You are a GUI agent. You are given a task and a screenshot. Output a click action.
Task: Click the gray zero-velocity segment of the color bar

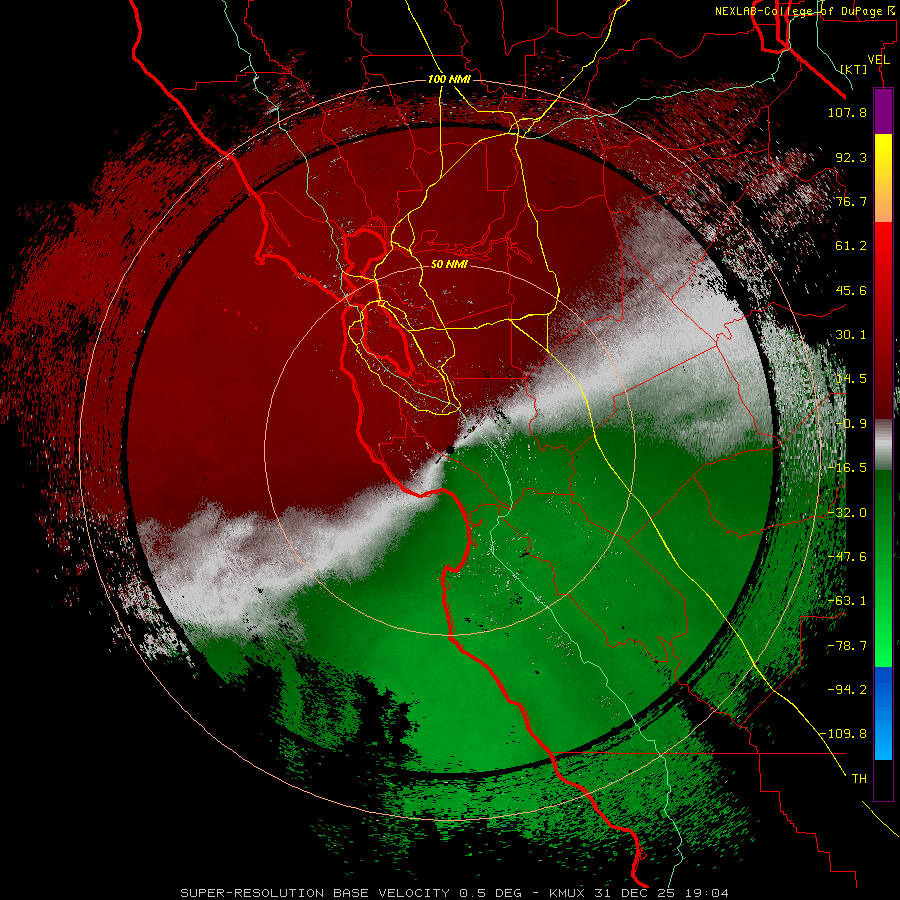883,445
